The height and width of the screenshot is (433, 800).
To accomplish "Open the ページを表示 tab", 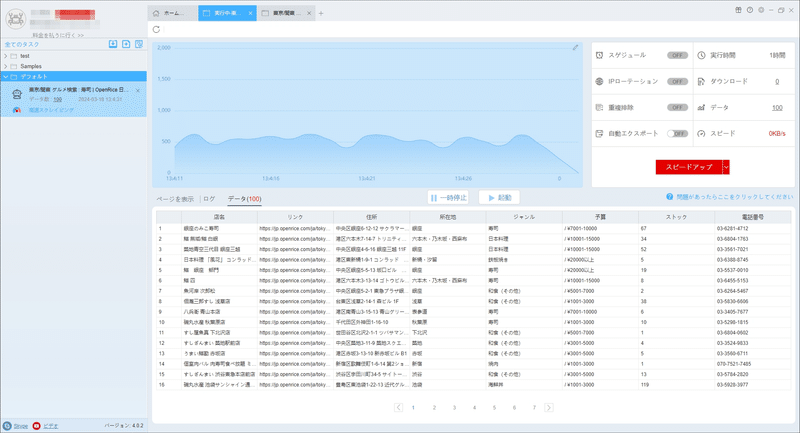I will click(175, 199).
